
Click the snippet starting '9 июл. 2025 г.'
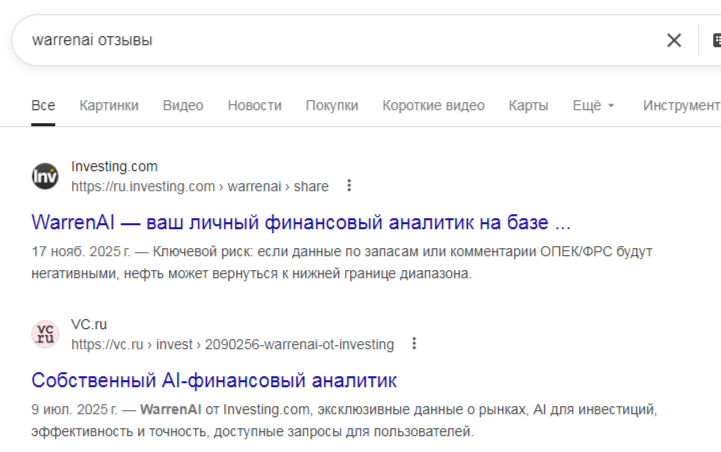tap(344, 420)
